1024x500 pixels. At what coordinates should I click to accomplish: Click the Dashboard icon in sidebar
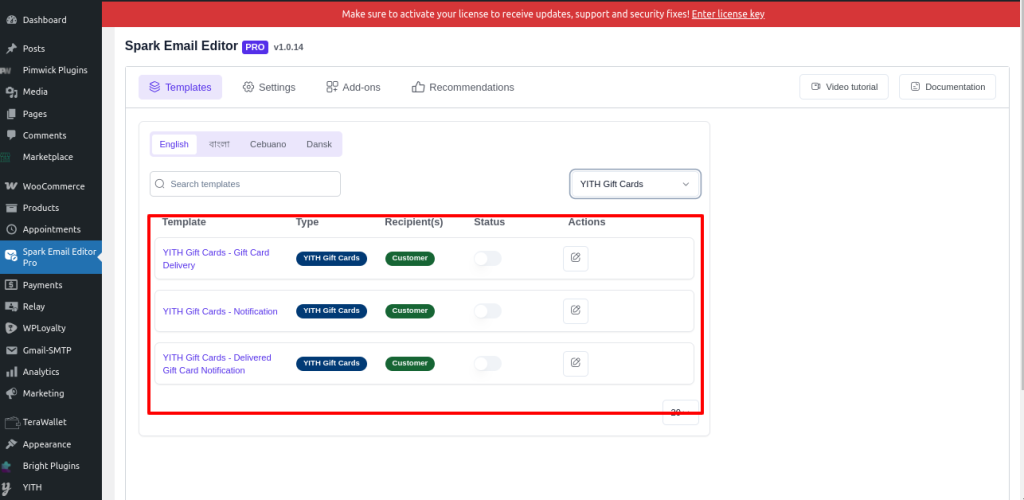[x=11, y=20]
